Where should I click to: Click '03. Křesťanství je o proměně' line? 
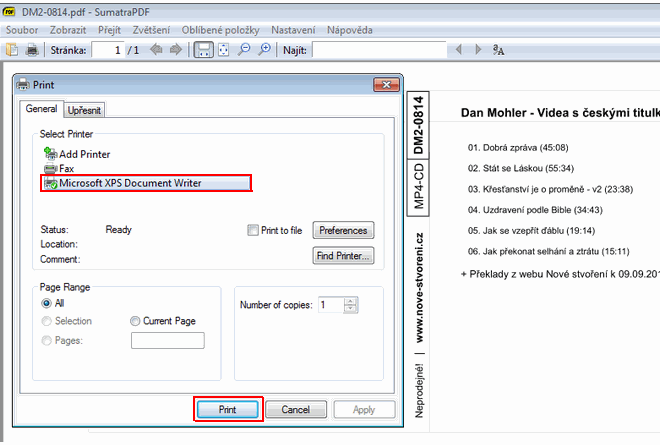pos(550,189)
